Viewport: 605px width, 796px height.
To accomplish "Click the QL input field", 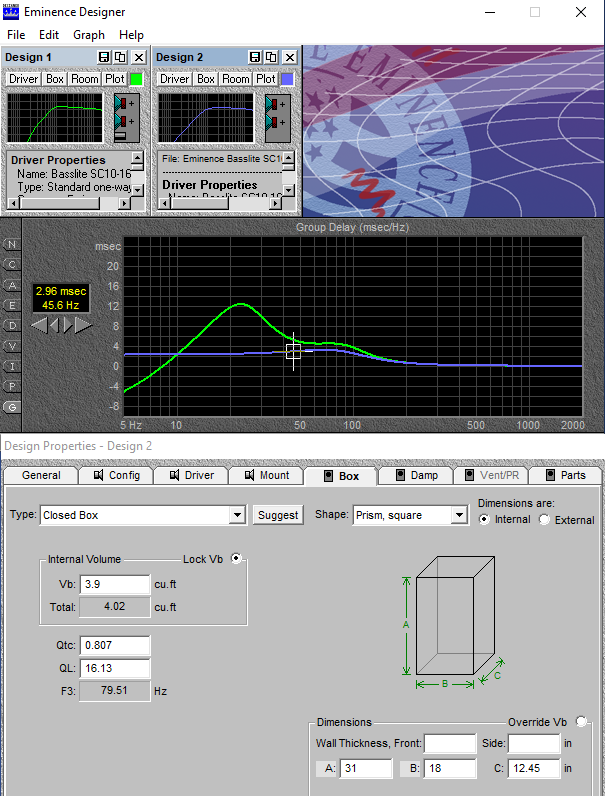I will coord(115,668).
